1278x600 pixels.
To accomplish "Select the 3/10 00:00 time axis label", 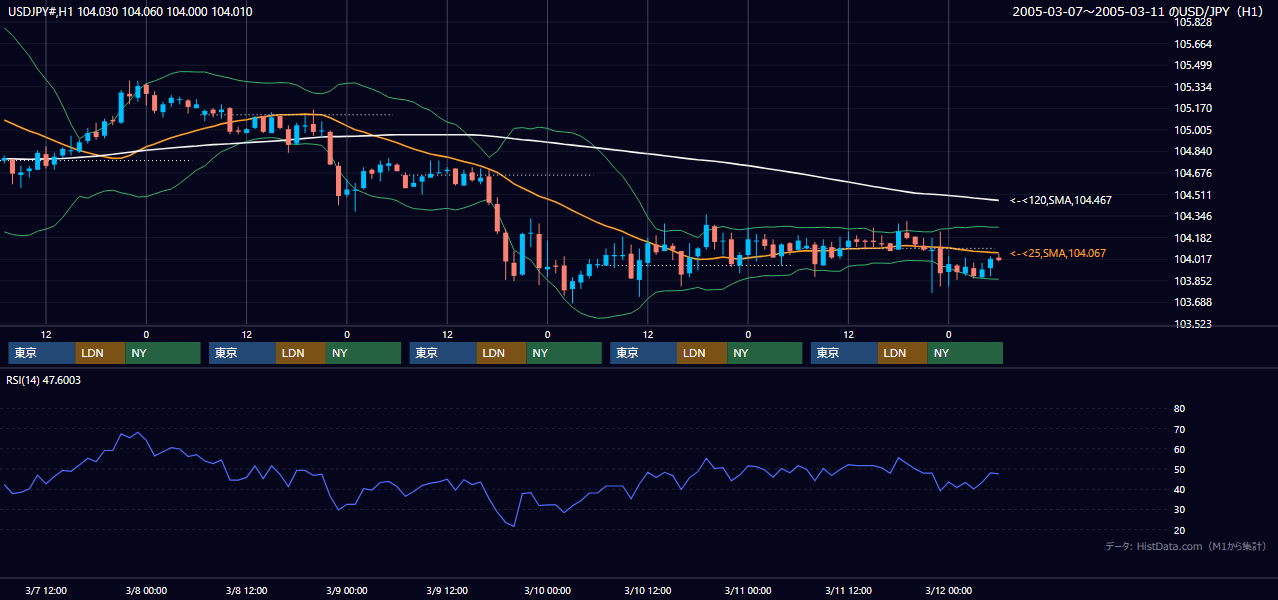I will [547, 590].
